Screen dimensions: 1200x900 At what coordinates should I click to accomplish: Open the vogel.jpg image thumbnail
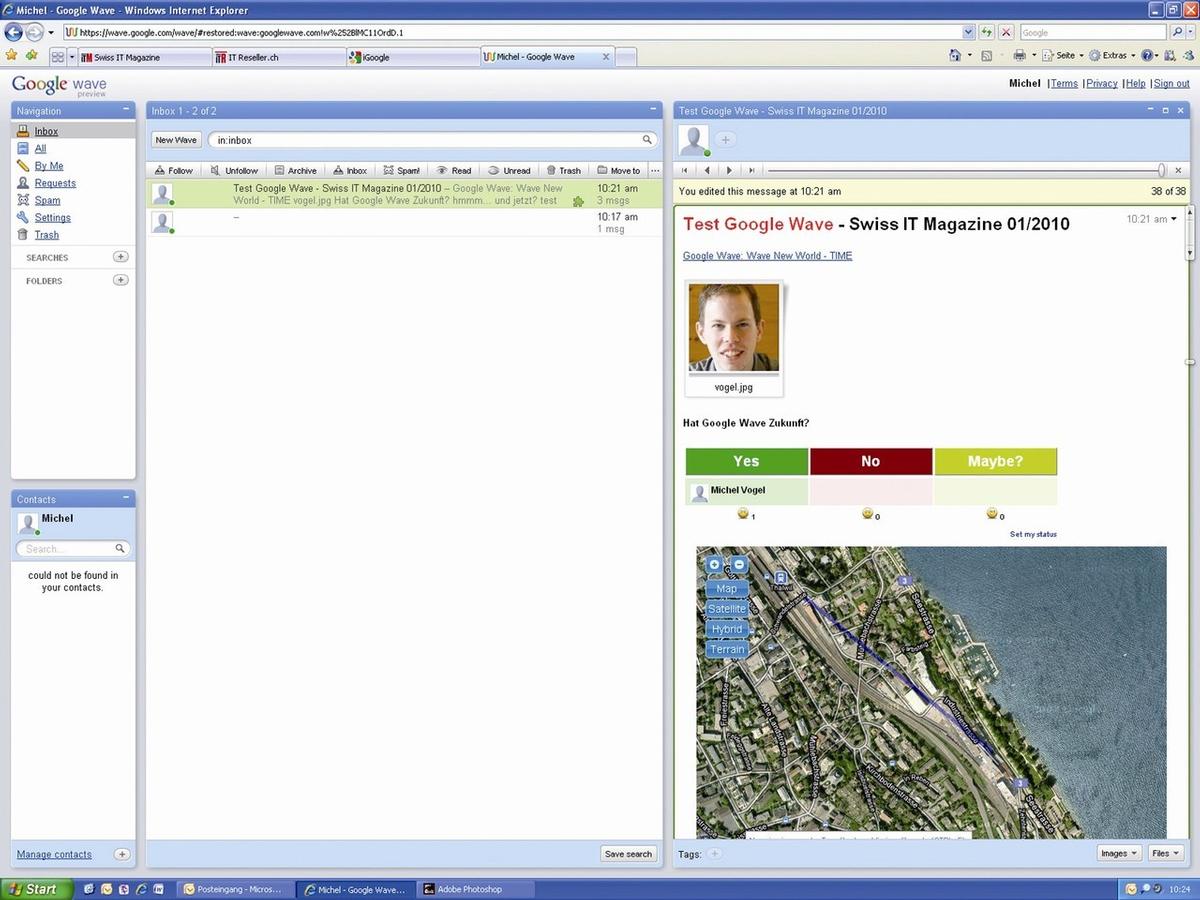click(x=734, y=328)
